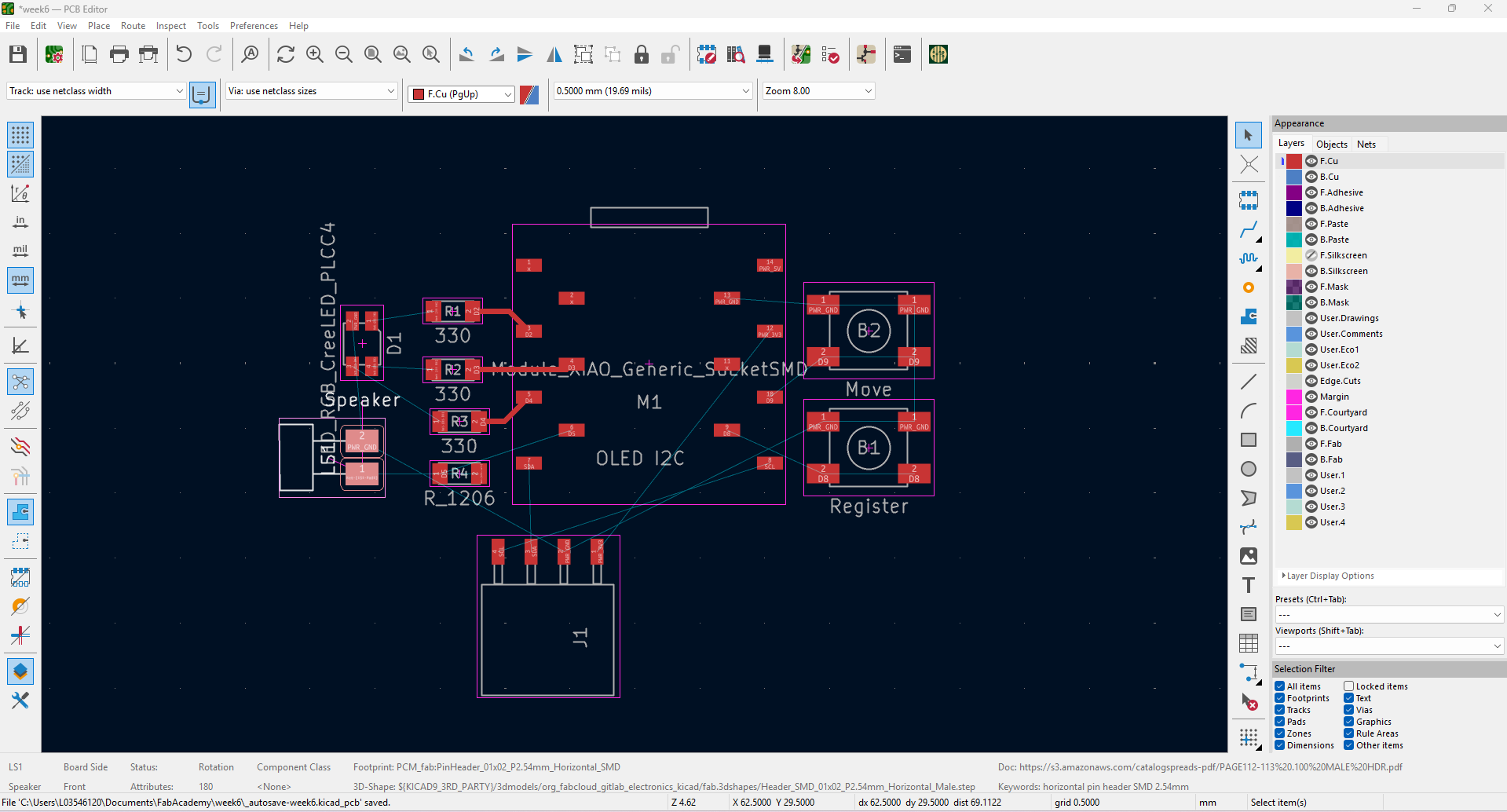Choose the Draw Rectangle tool
This screenshot has width=1507, height=812.
1248,440
